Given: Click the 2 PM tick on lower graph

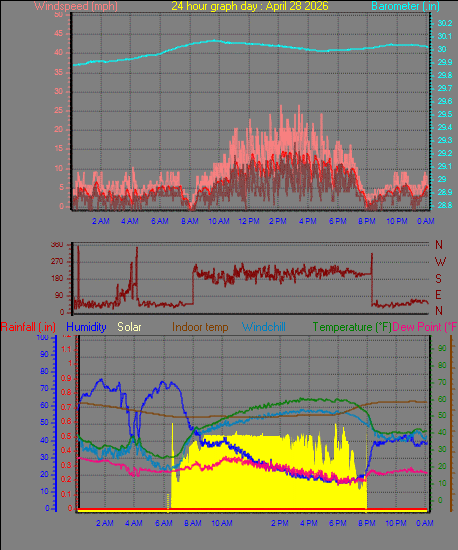Looking at the screenshot, I should (x=279, y=523).
